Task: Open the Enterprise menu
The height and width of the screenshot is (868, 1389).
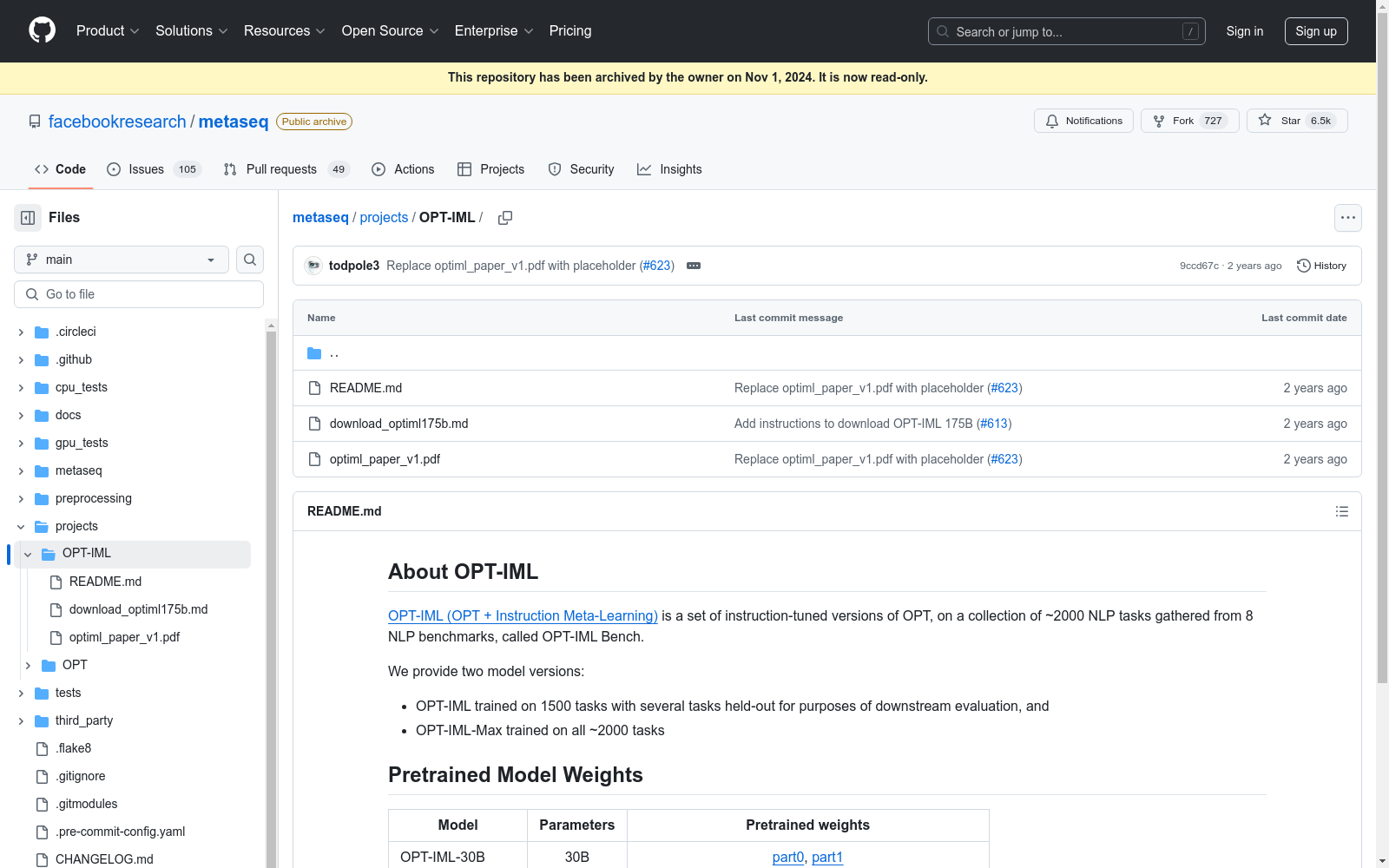Action: (x=494, y=31)
